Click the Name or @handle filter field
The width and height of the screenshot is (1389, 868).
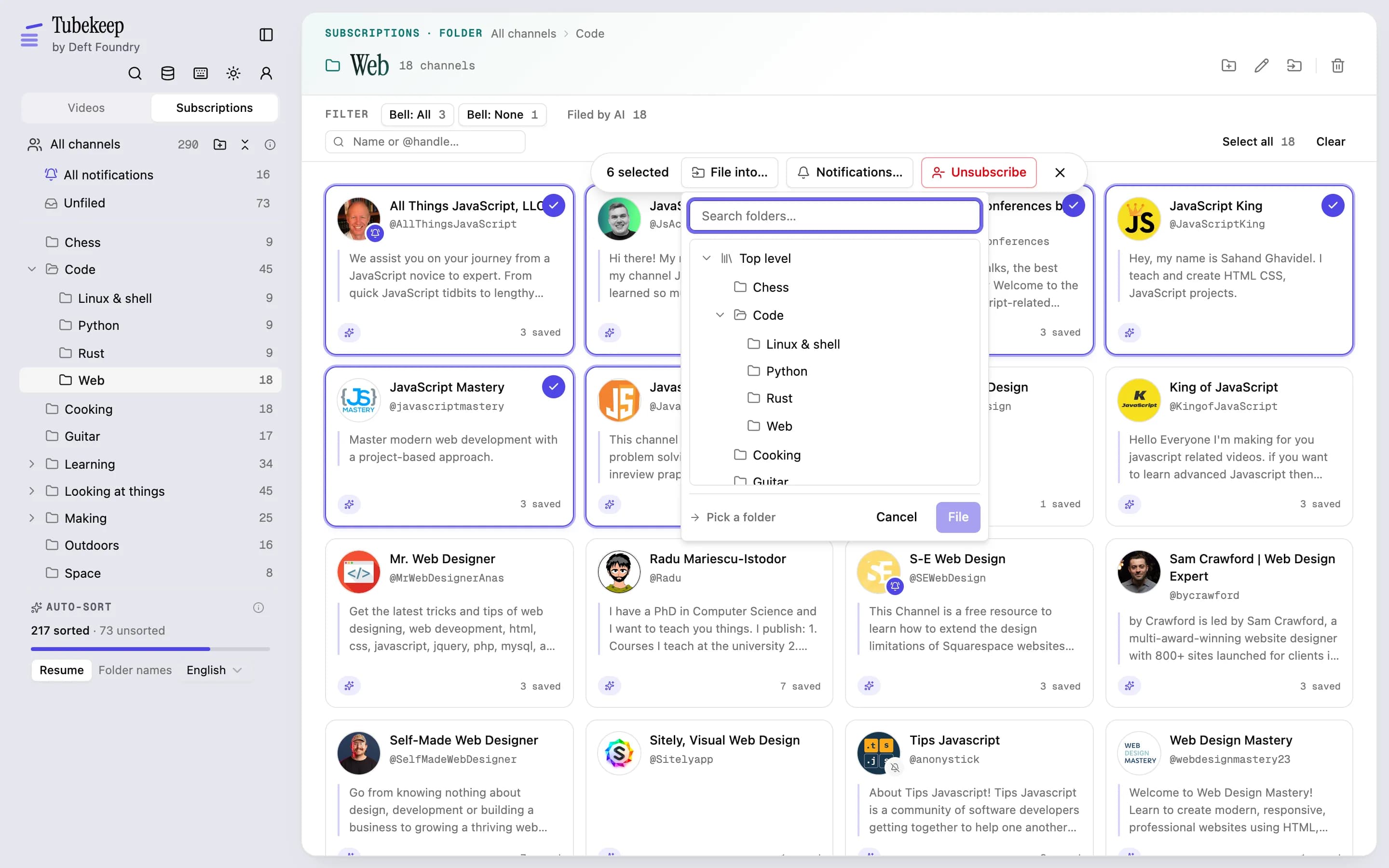click(x=425, y=142)
